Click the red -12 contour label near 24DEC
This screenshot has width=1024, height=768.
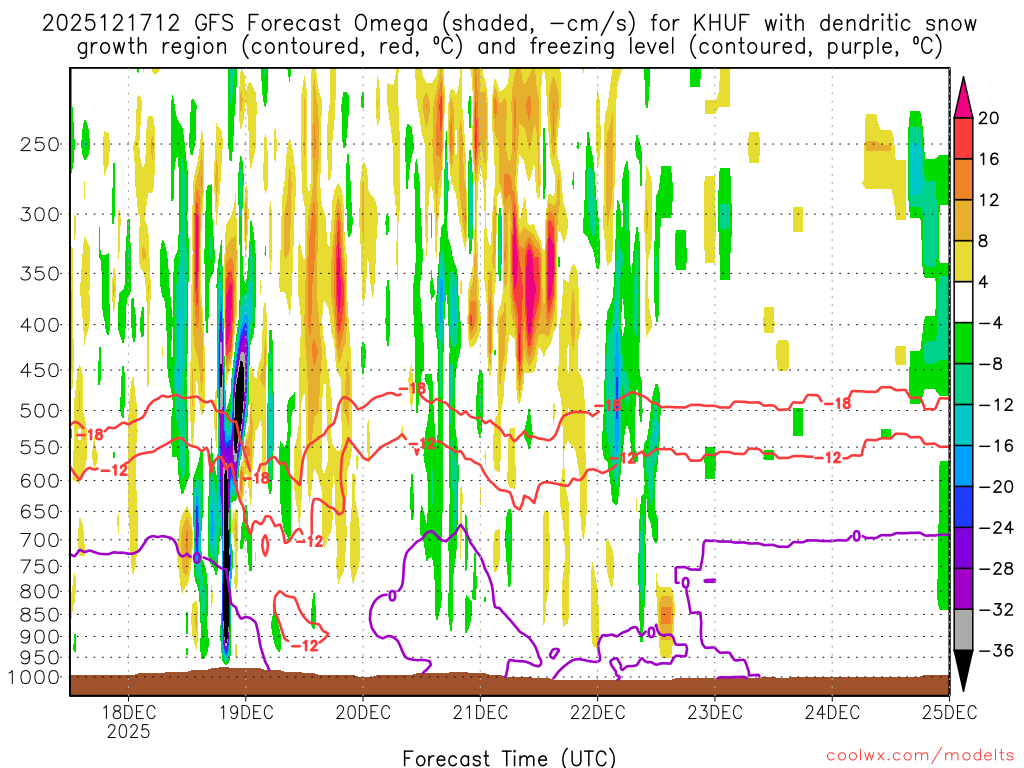828,457
